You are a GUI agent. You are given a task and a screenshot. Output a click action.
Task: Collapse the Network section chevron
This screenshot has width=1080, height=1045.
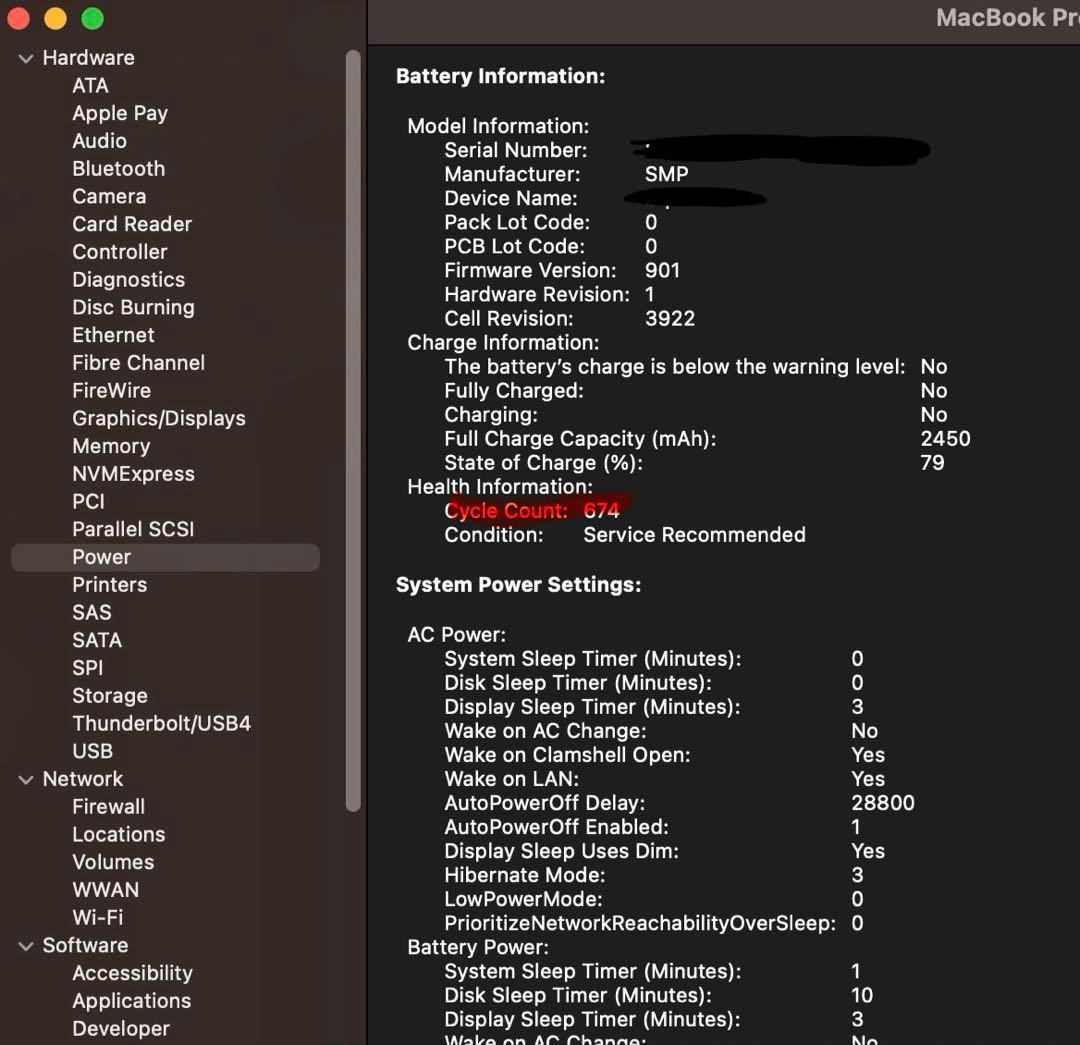pyautogui.click(x=26, y=780)
